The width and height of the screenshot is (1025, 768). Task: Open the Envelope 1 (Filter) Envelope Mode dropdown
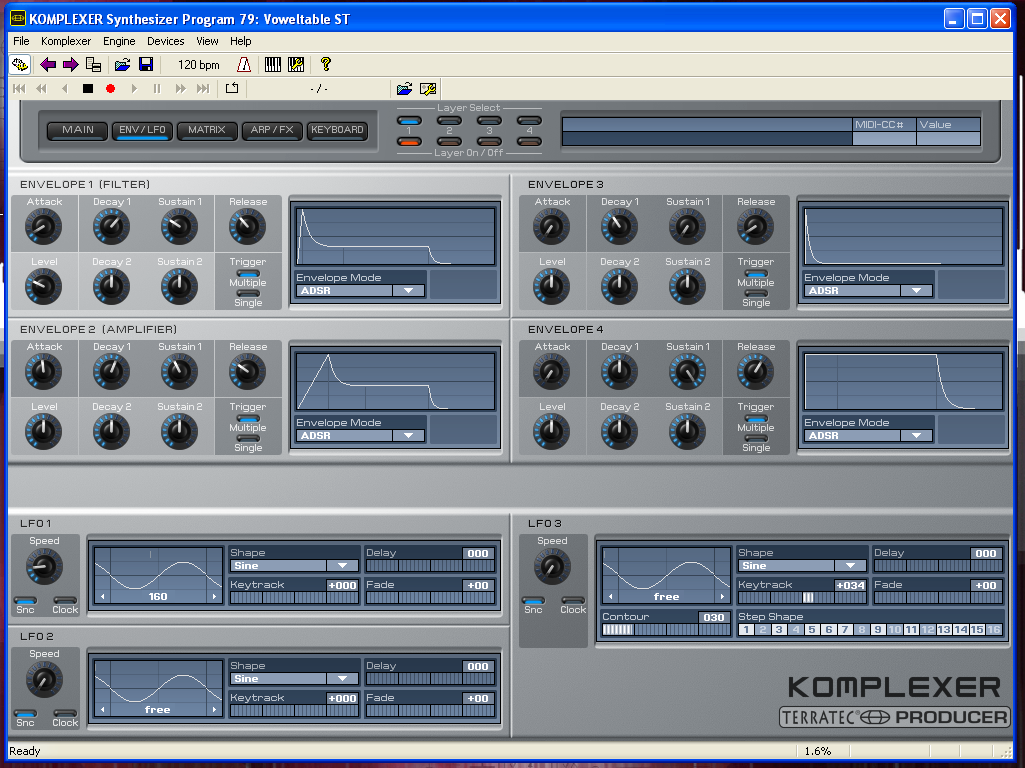click(x=360, y=291)
